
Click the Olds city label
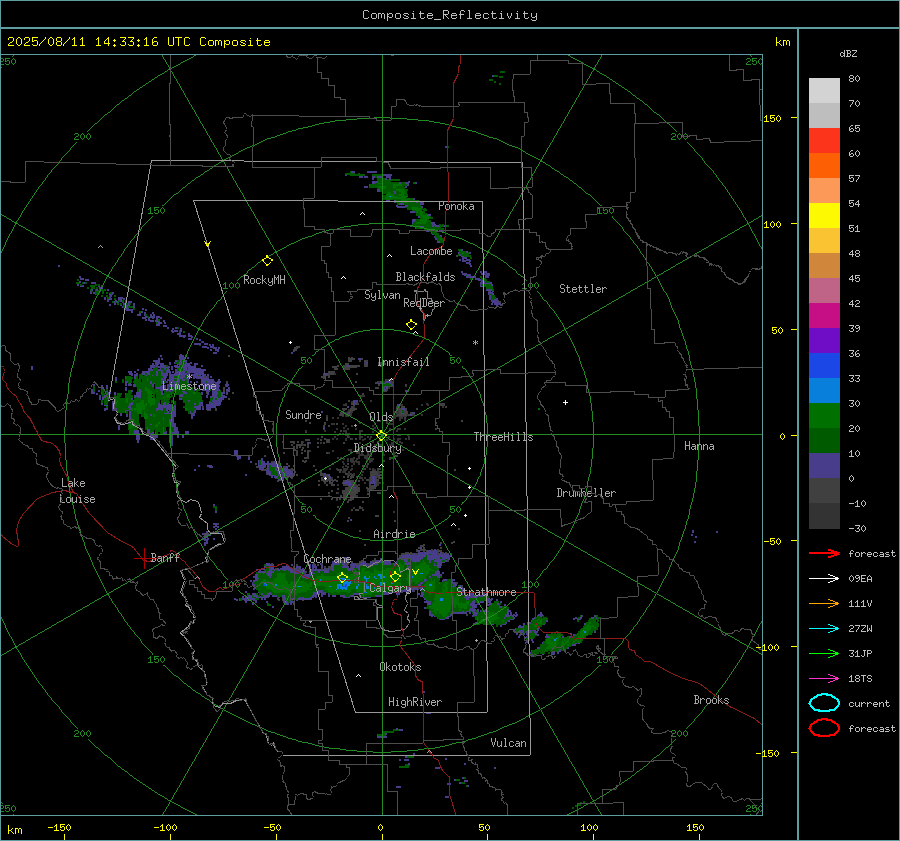[x=381, y=417]
